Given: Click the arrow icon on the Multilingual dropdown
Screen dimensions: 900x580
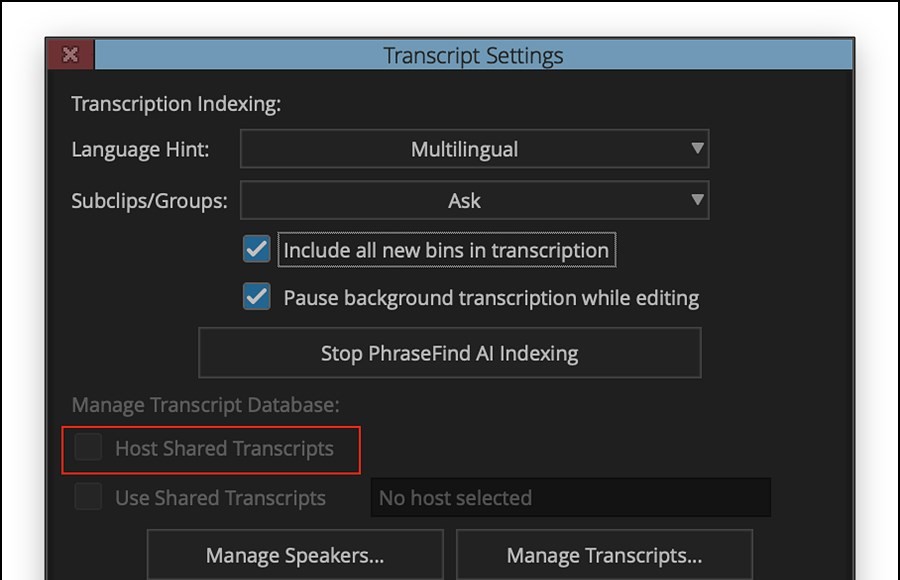Looking at the screenshot, I should tap(697, 150).
